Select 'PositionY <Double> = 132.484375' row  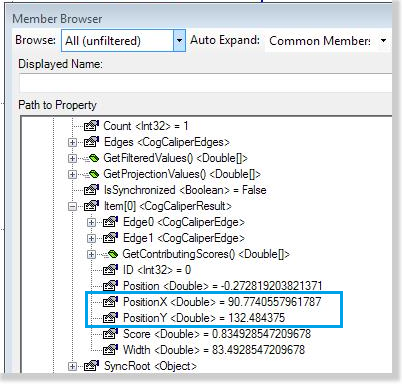[204, 318]
